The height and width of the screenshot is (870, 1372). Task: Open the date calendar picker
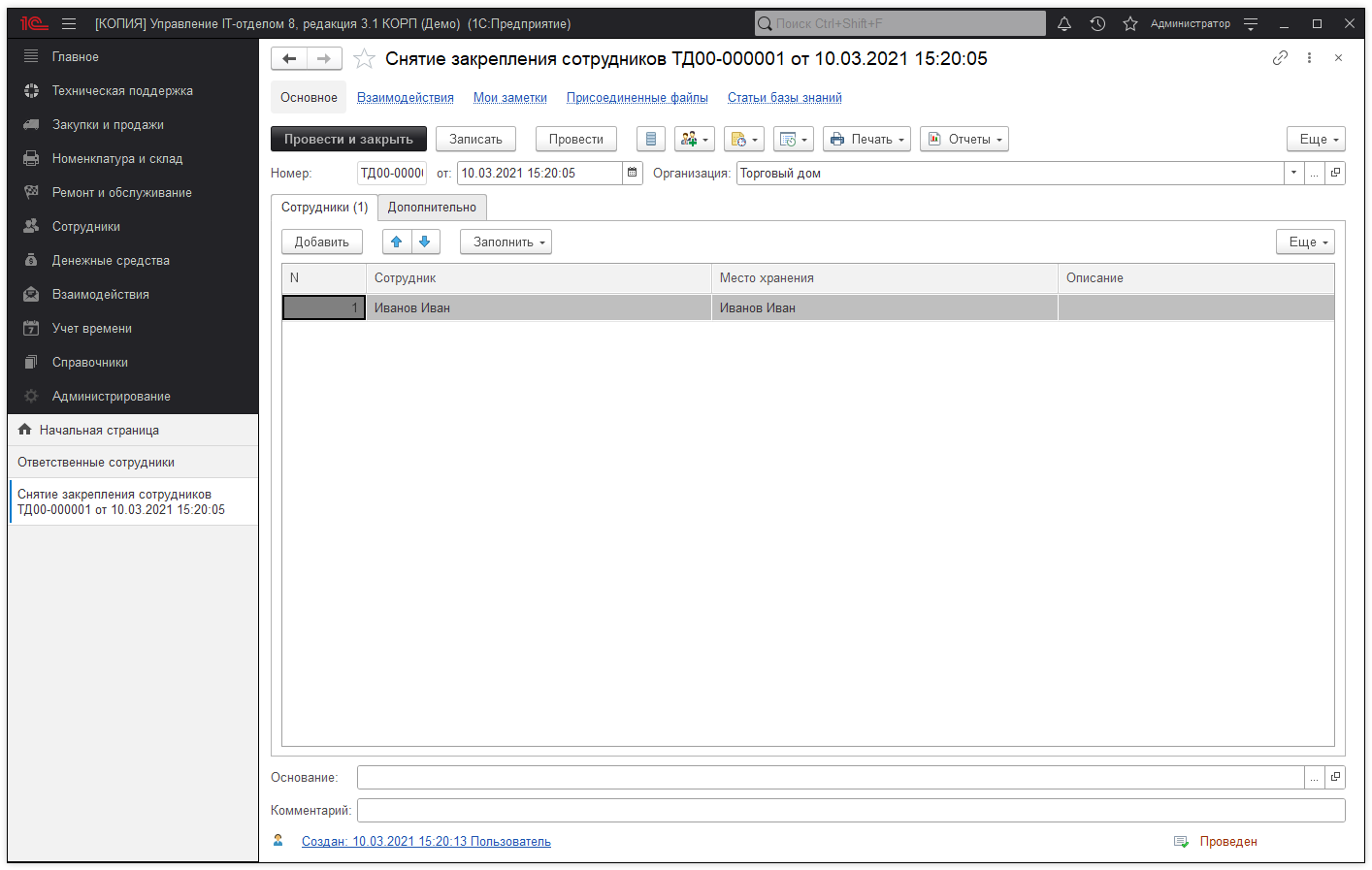633,173
